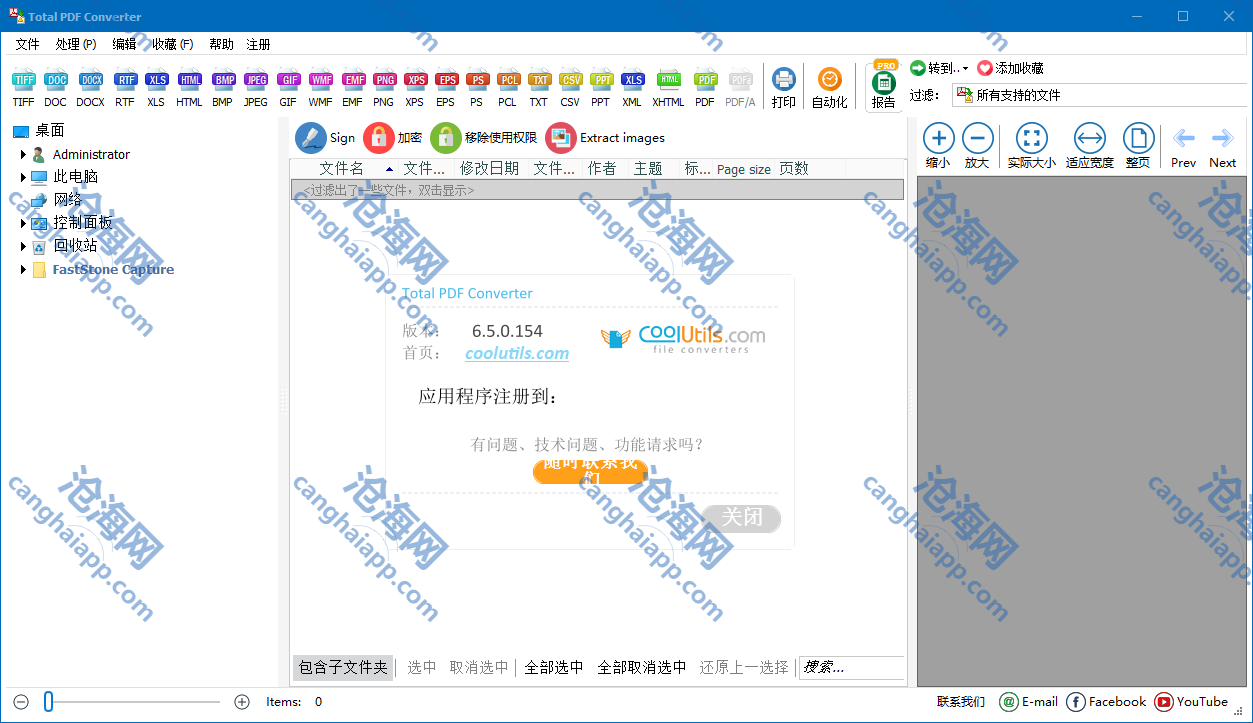Click the Extract images icon
1253x723 pixels.
(x=561, y=138)
